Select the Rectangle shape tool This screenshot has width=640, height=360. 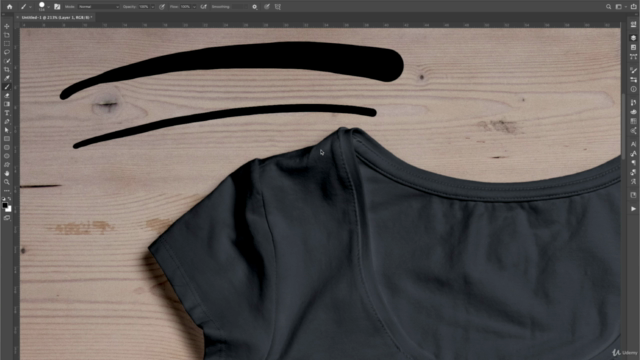coord(7,139)
